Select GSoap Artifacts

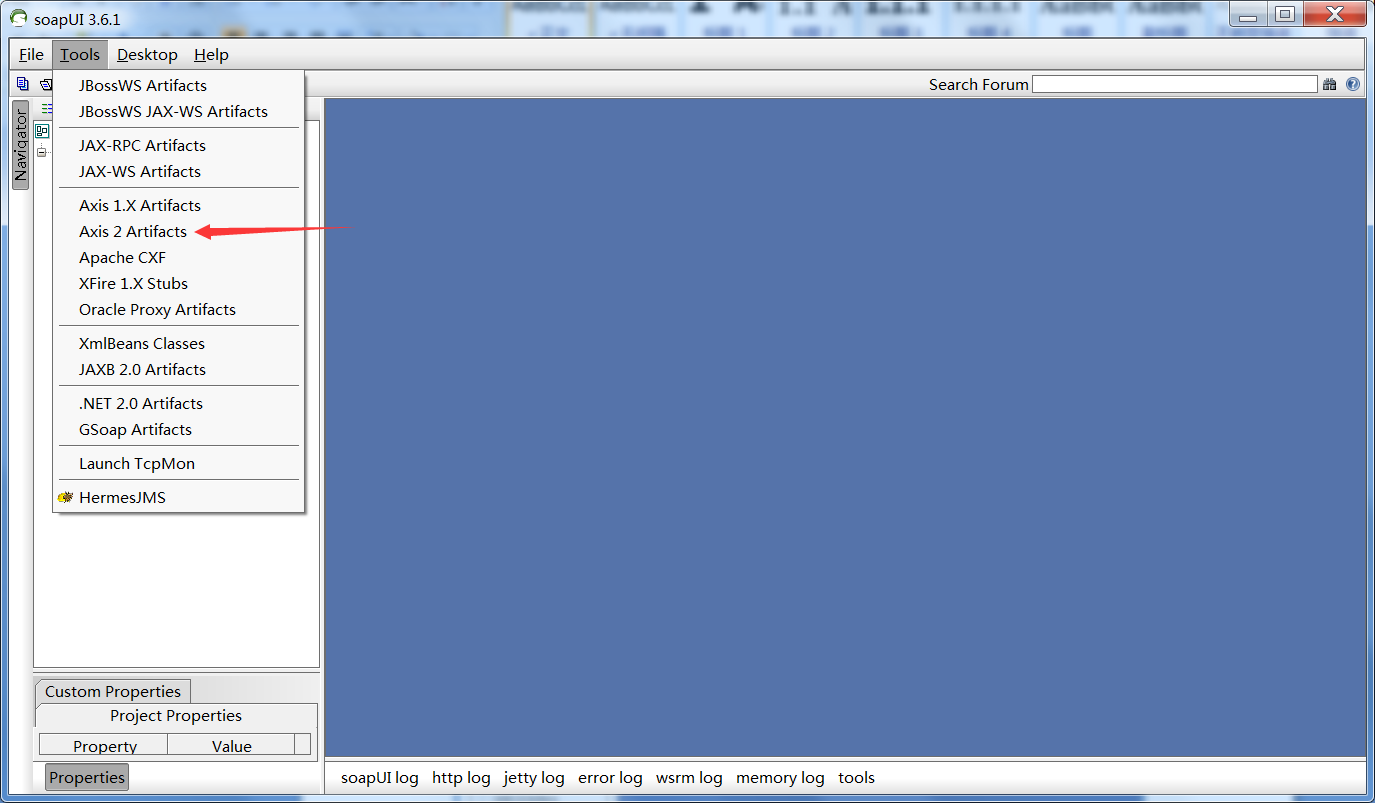(178, 429)
